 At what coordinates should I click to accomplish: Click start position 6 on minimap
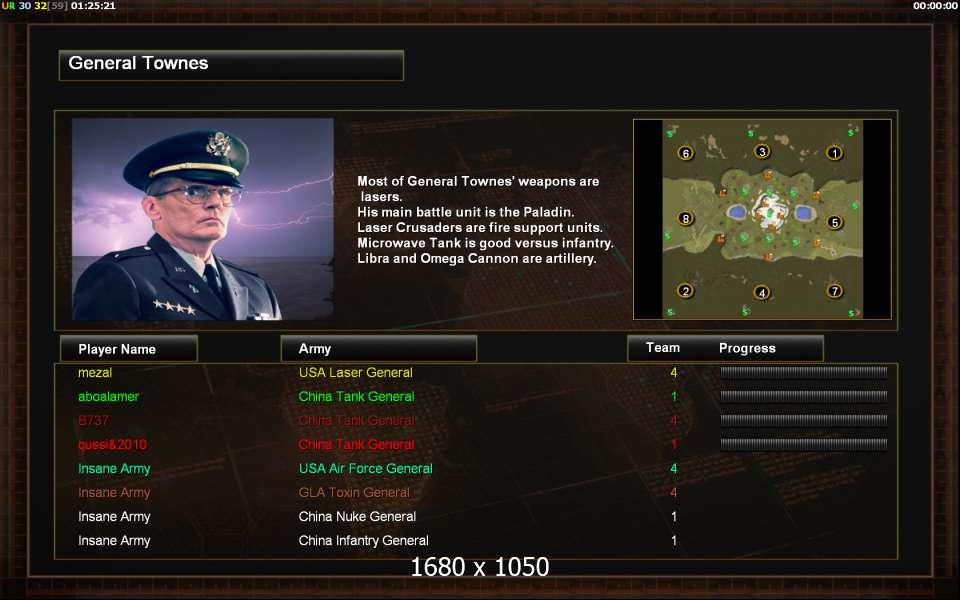686,153
